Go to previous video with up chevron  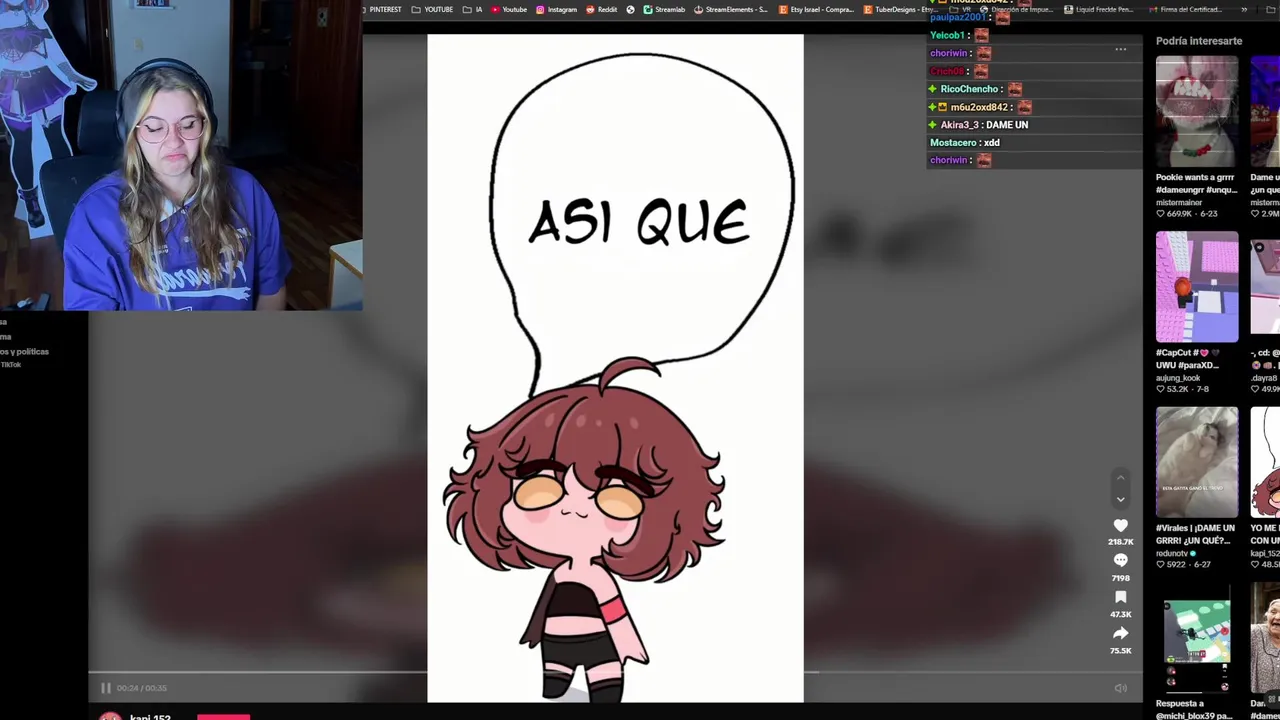[x=1120, y=478]
